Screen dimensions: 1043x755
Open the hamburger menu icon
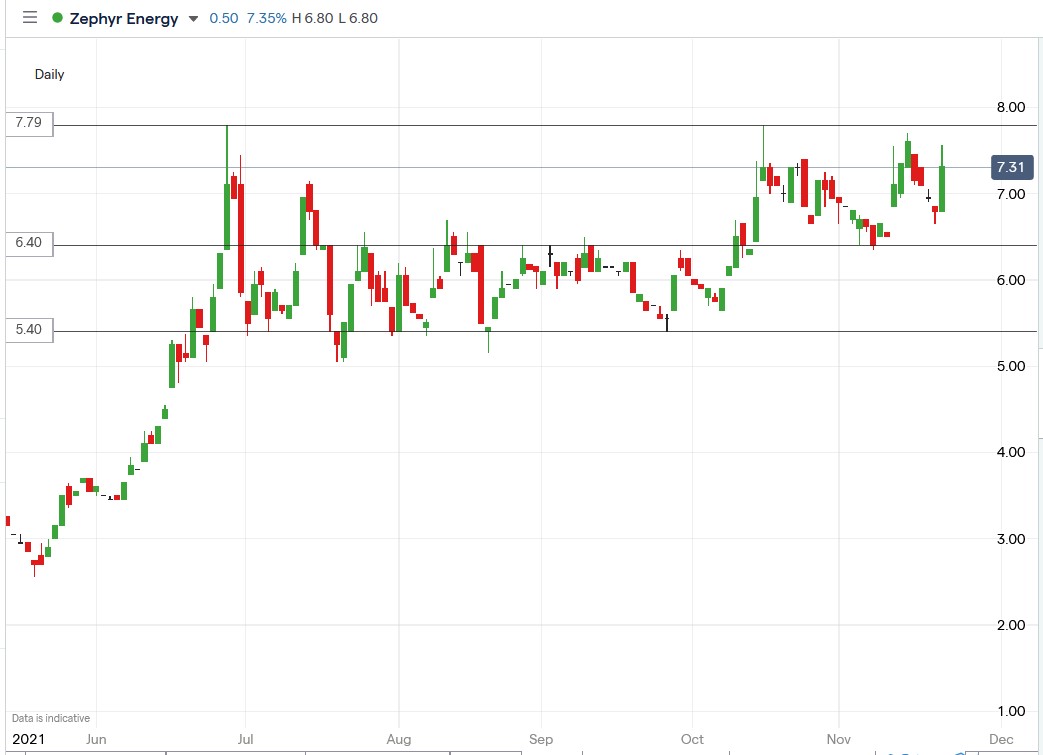[30, 17]
